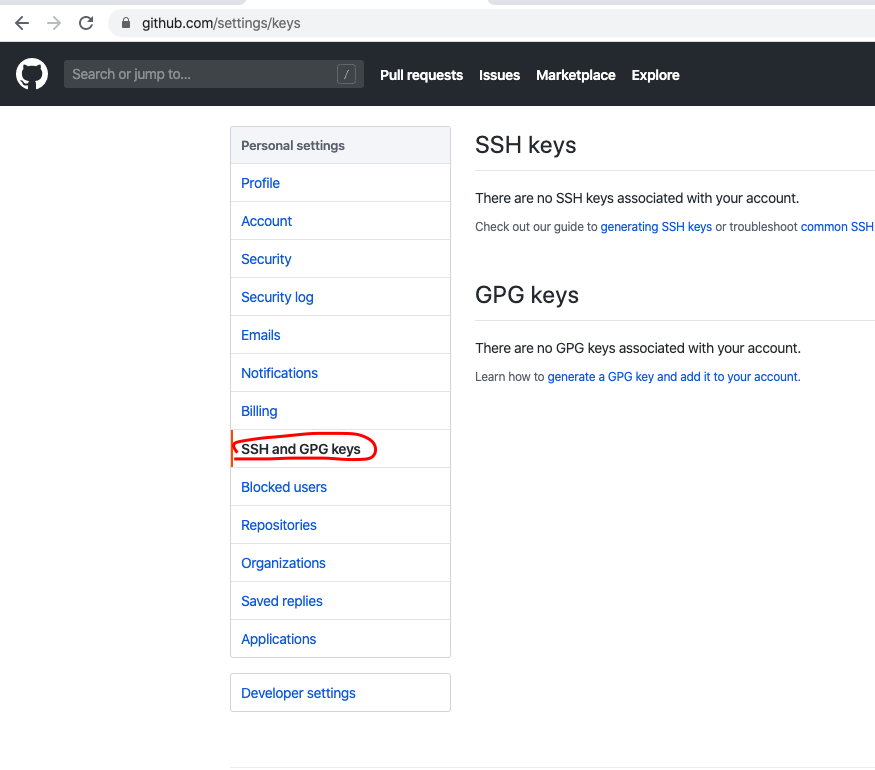875x770 pixels.
Task: Select Notifications in the sidebar
Action: click(340, 373)
